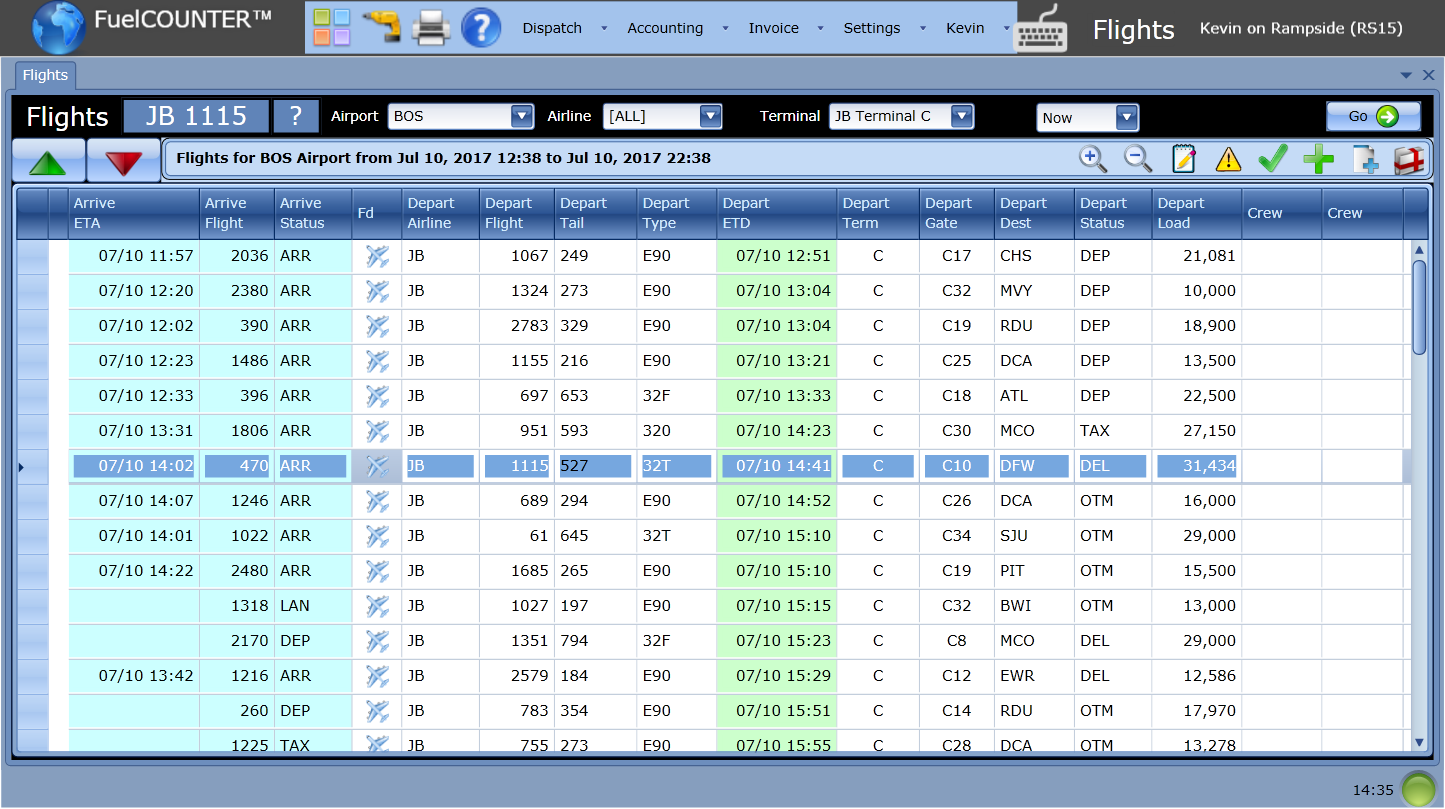The image size is (1445, 809).
Task: Click depart load 22,500
Action: (1197, 396)
